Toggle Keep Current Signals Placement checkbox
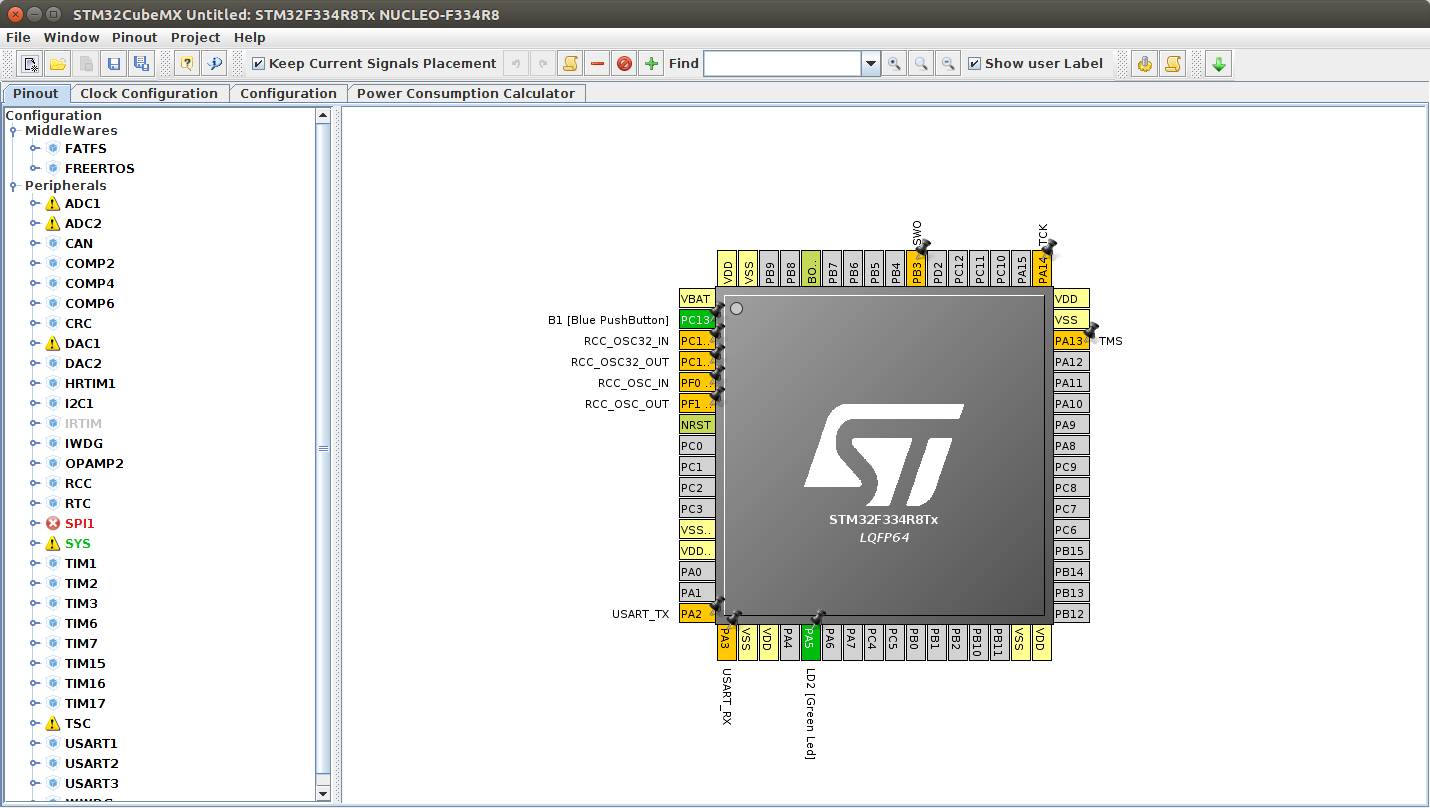 click(x=259, y=64)
